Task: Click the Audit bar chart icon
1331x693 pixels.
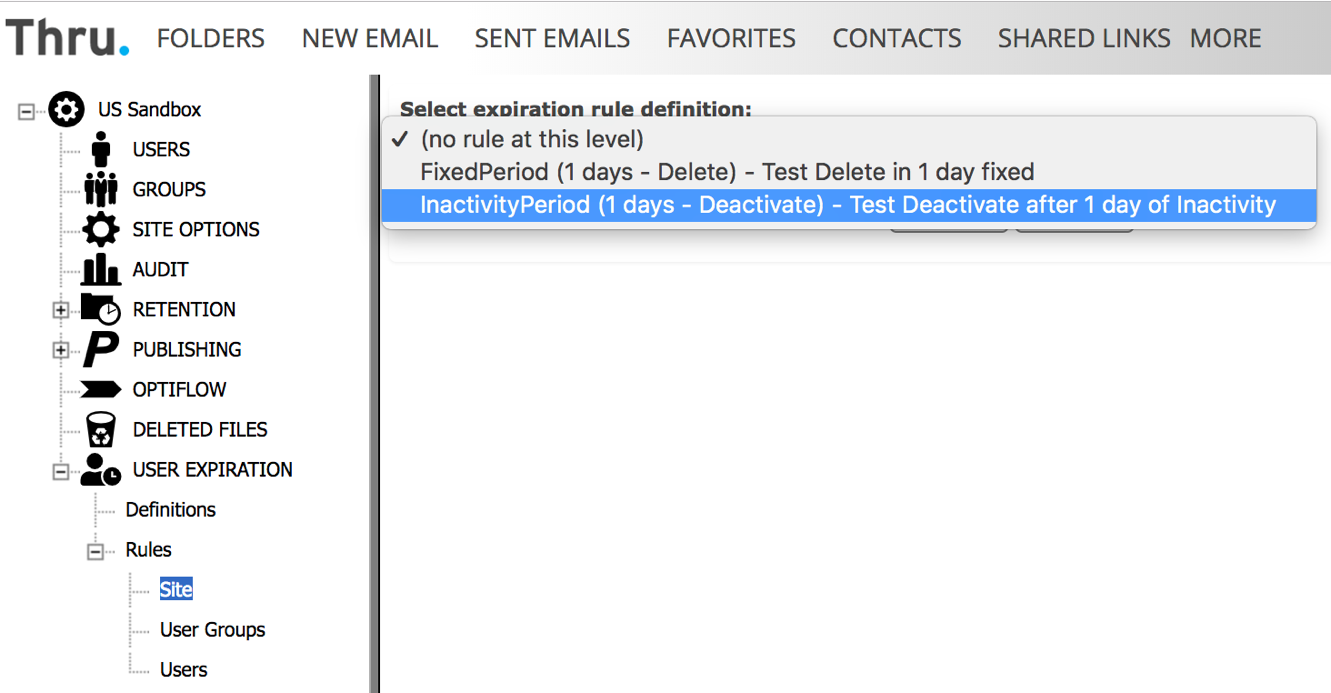Action: (101, 269)
